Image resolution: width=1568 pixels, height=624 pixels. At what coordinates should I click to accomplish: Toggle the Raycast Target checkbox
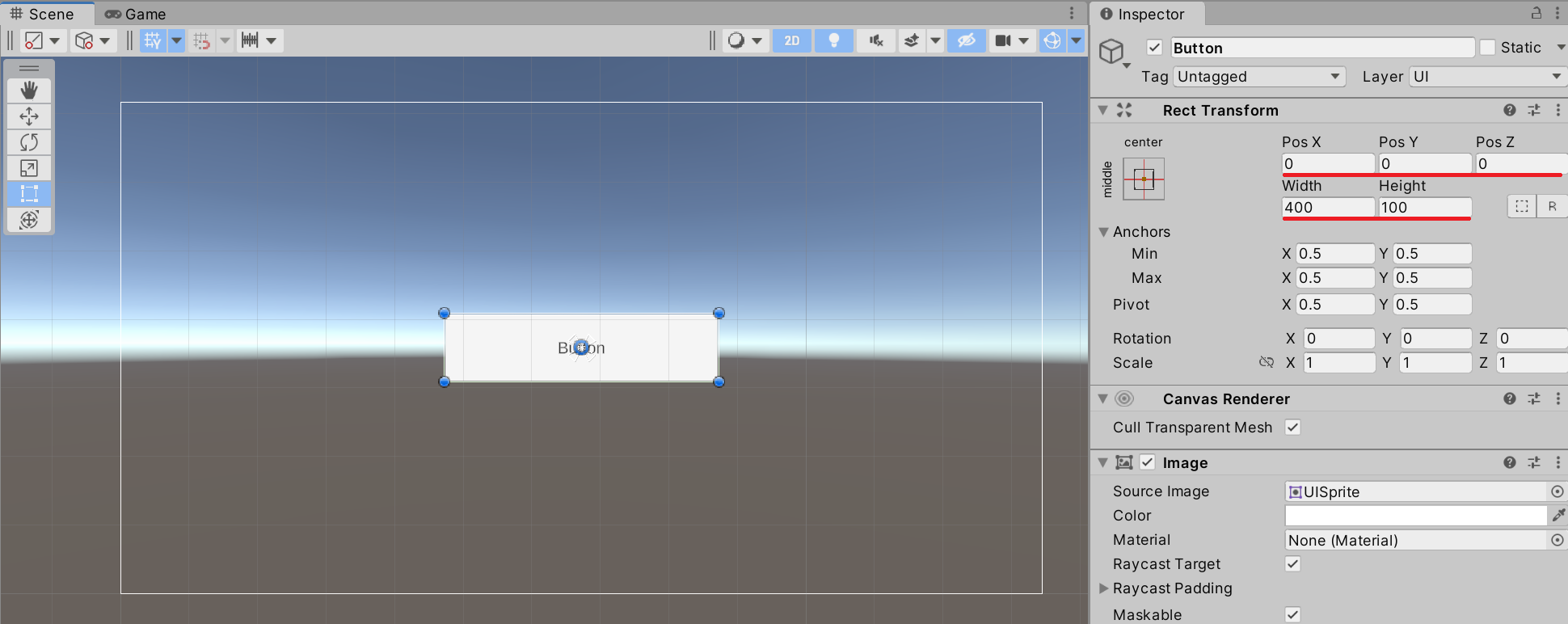pos(1293,564)
